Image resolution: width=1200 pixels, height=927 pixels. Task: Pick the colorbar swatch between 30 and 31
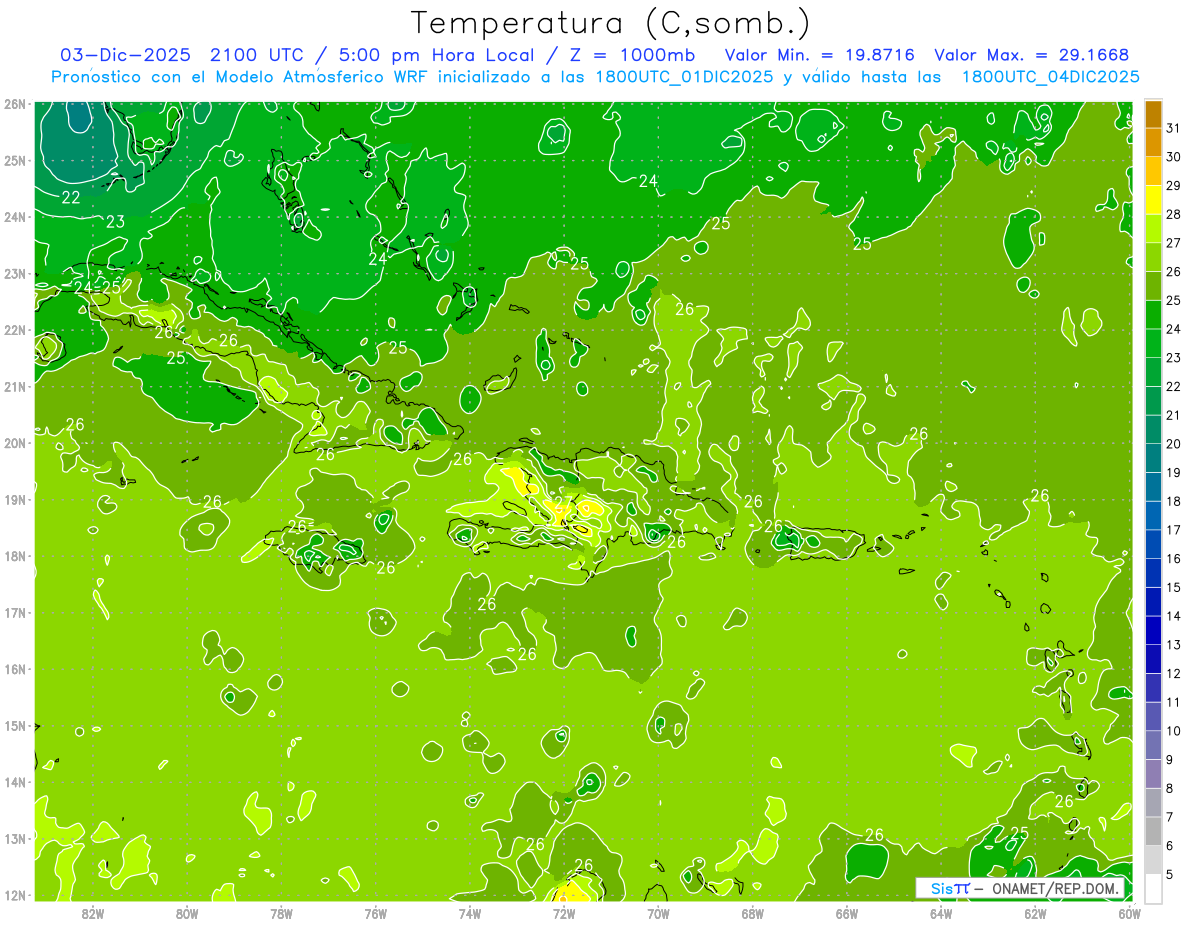click(x=1153, y=143)
